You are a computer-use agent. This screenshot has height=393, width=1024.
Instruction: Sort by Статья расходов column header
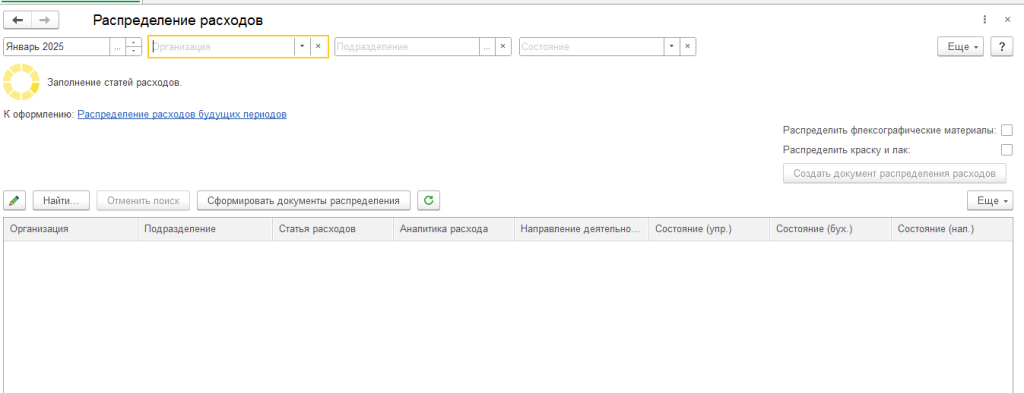(x=333, y=229)
